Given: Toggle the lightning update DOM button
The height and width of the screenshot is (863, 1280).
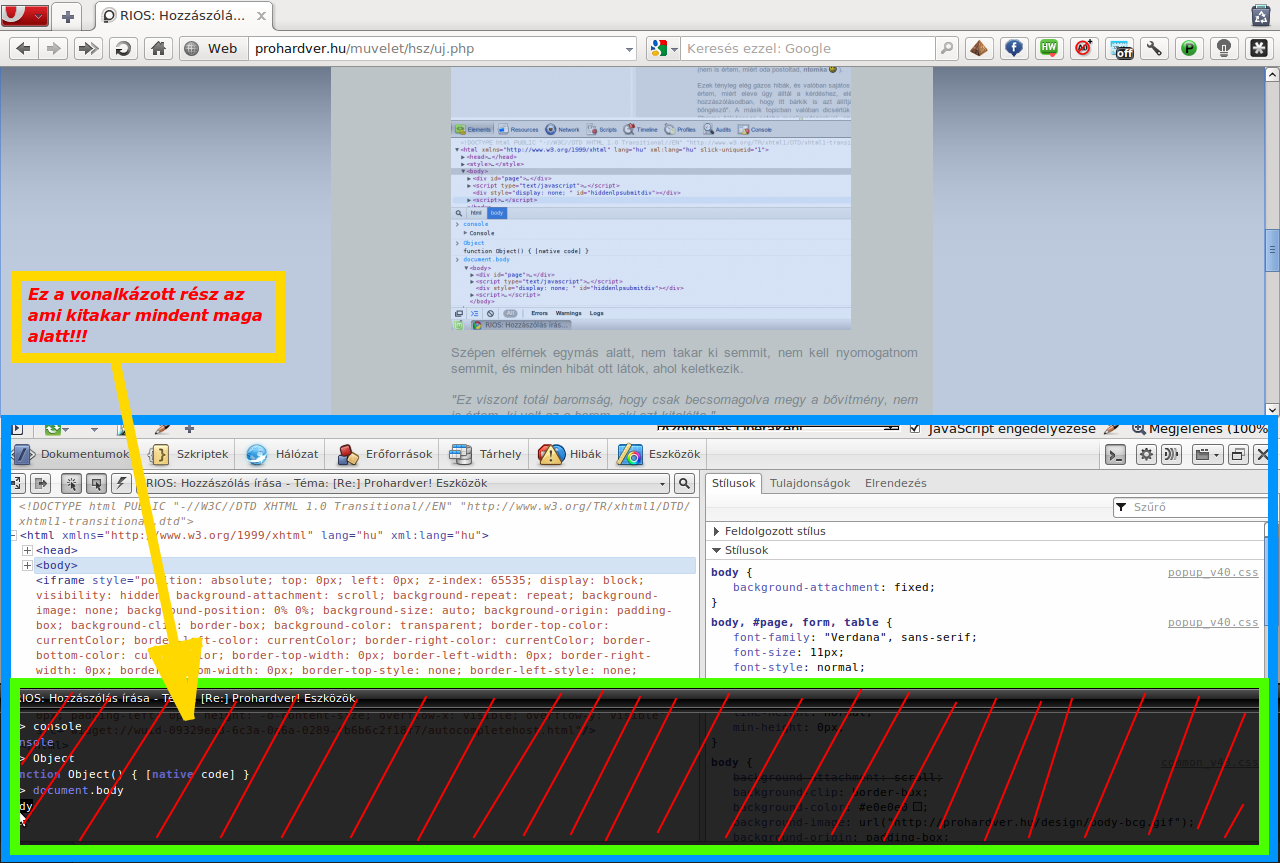Looking at the screenshot, I should [121, 484].
